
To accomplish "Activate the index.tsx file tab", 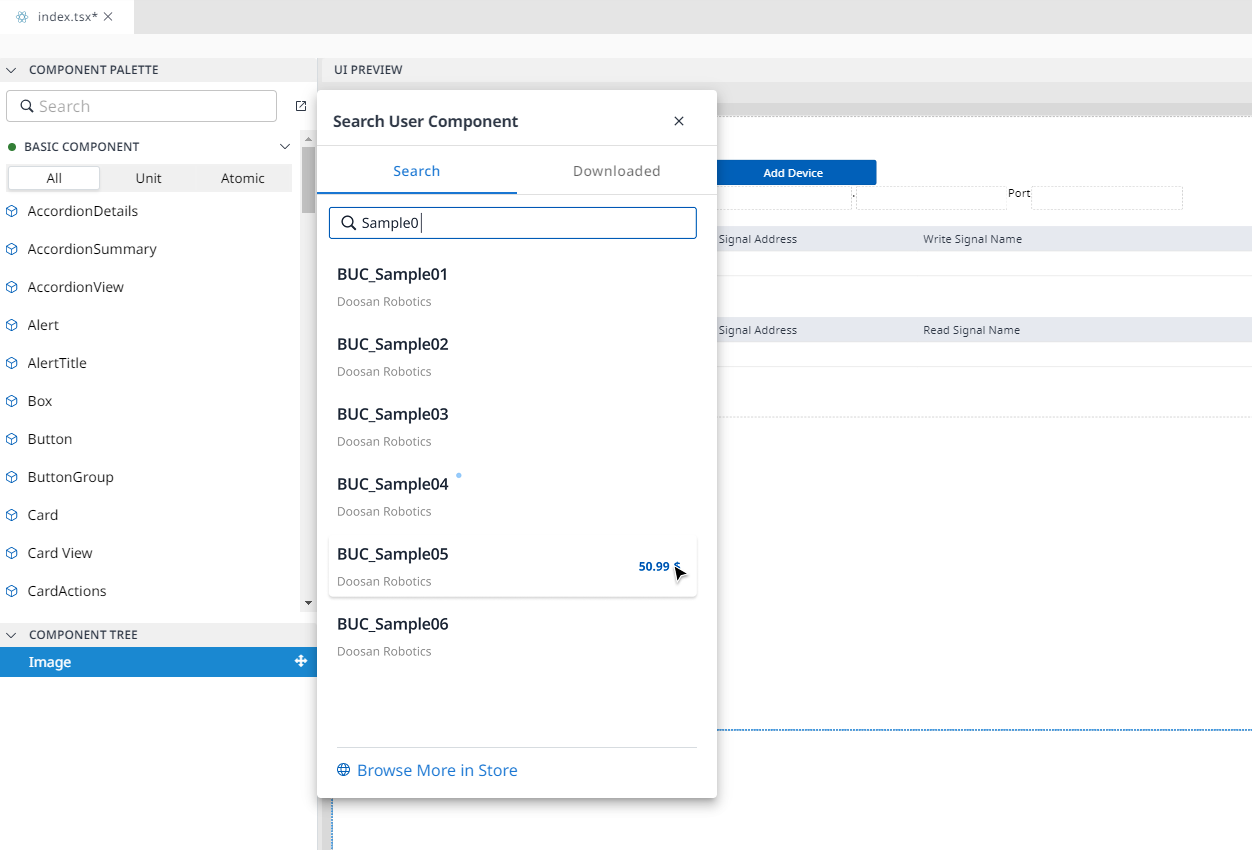I will (x=65, y=17).
